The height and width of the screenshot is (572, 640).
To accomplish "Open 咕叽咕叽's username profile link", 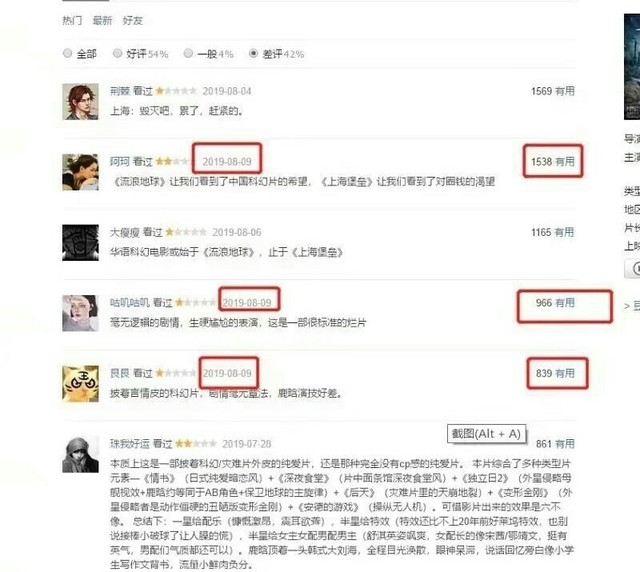I will pos(129,303).
